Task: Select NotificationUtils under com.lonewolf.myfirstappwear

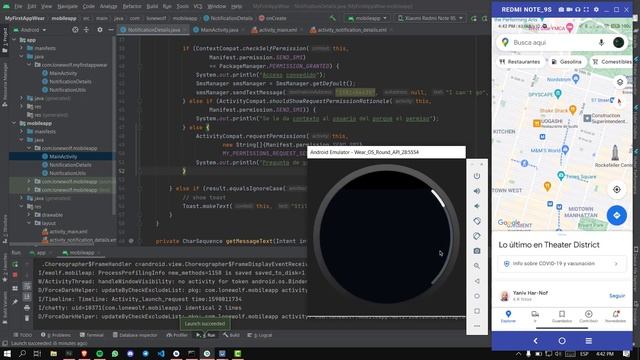Action: tap(67, 90)
